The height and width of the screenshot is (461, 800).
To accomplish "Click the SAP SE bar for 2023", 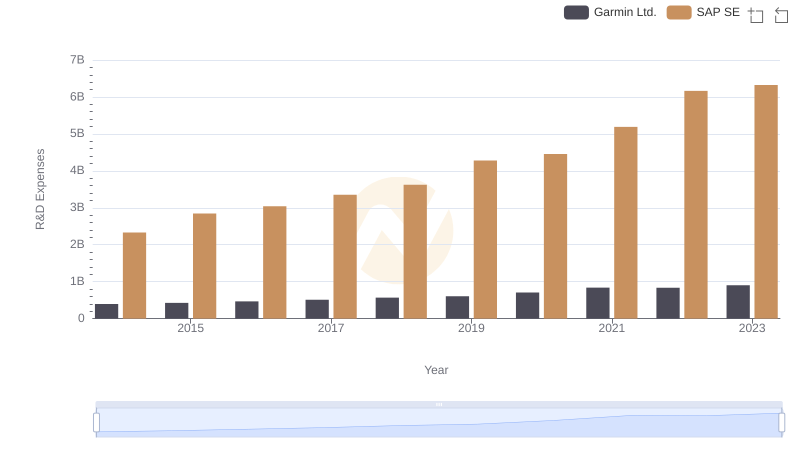I will pyautogui.click(x=766, y=202).
